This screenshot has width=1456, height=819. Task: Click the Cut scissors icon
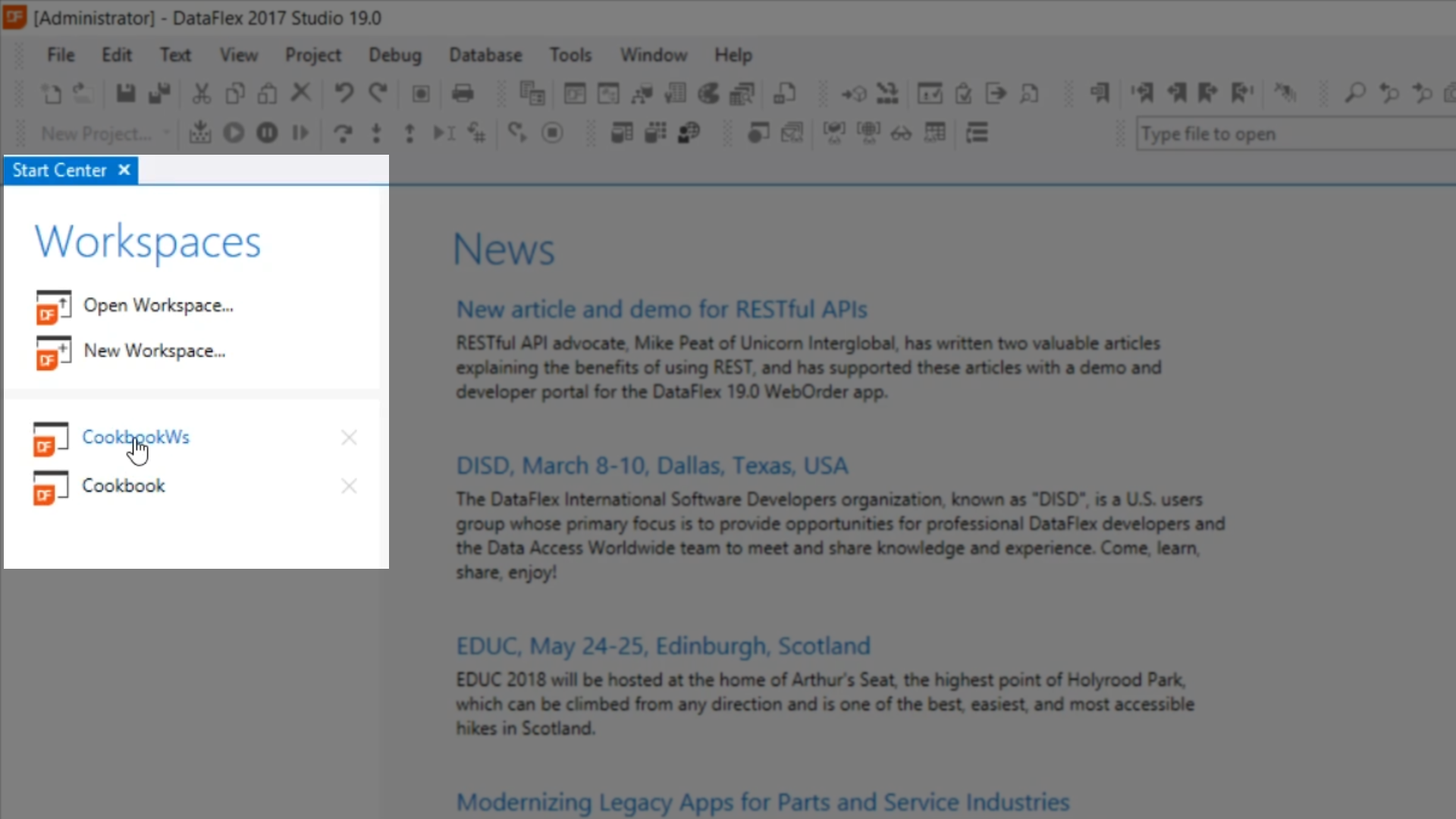201,93
